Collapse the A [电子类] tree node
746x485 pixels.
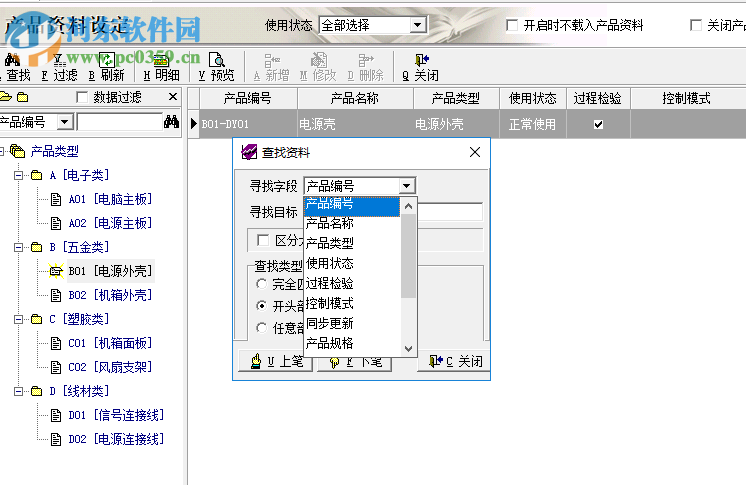pos(18,175)
